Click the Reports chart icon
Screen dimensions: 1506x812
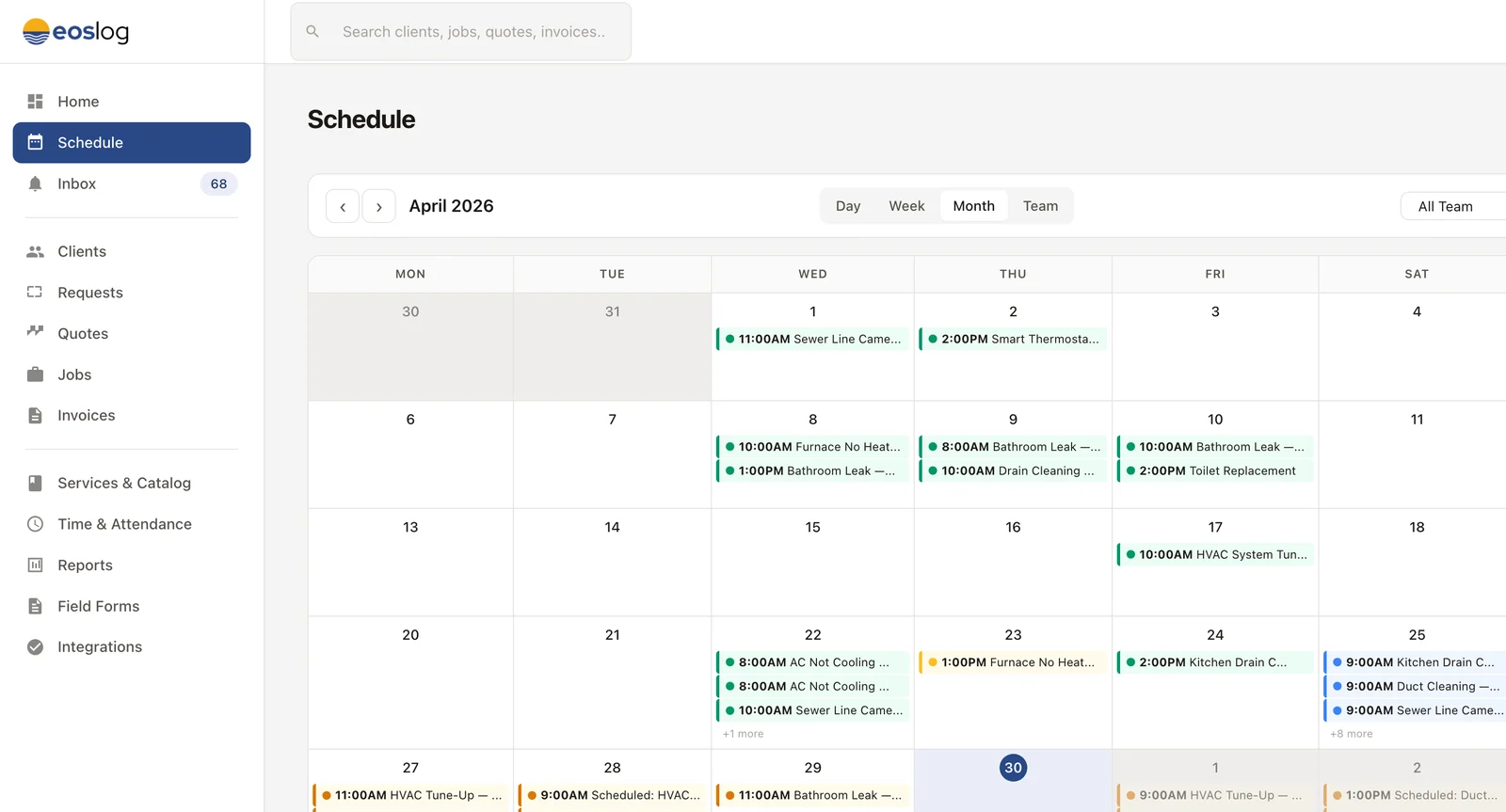36,565
